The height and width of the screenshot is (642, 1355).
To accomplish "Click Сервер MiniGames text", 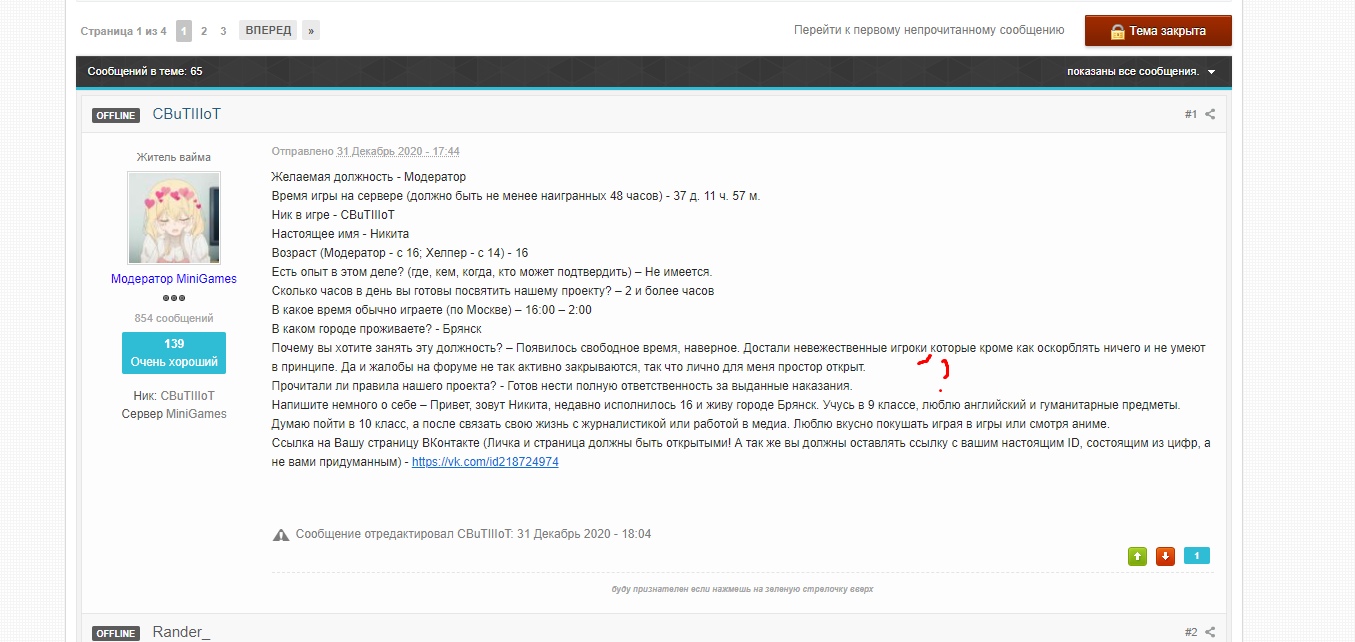I will point(174,414).
